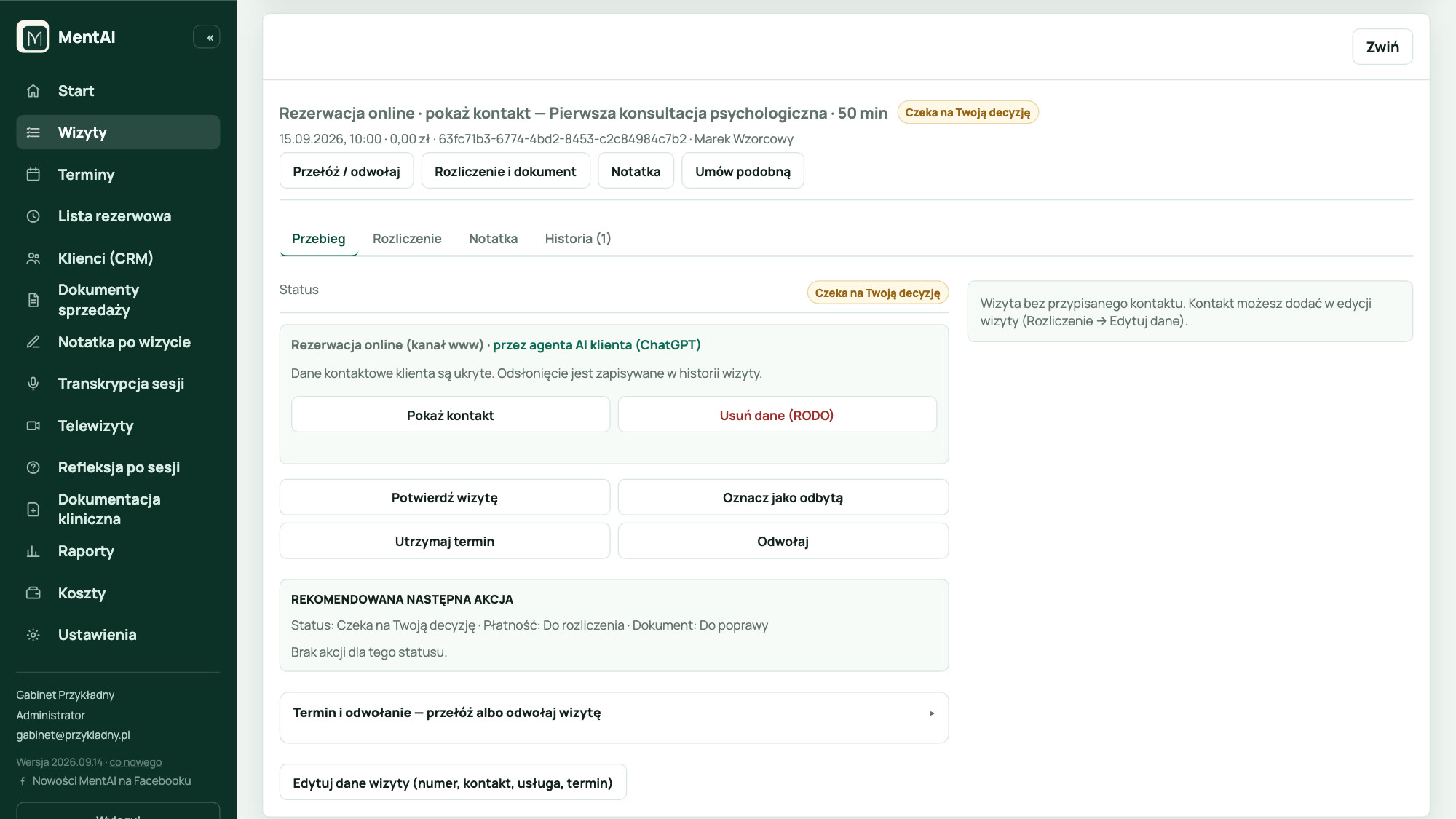Click the Terminy calendar icon
Viewport: 1456px width, 819px height.
click(33, 175)
